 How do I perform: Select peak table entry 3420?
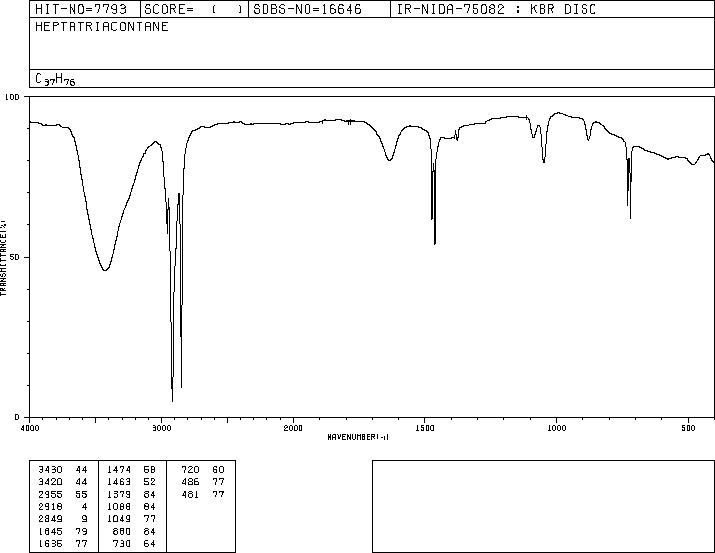[x=50, y=482]
